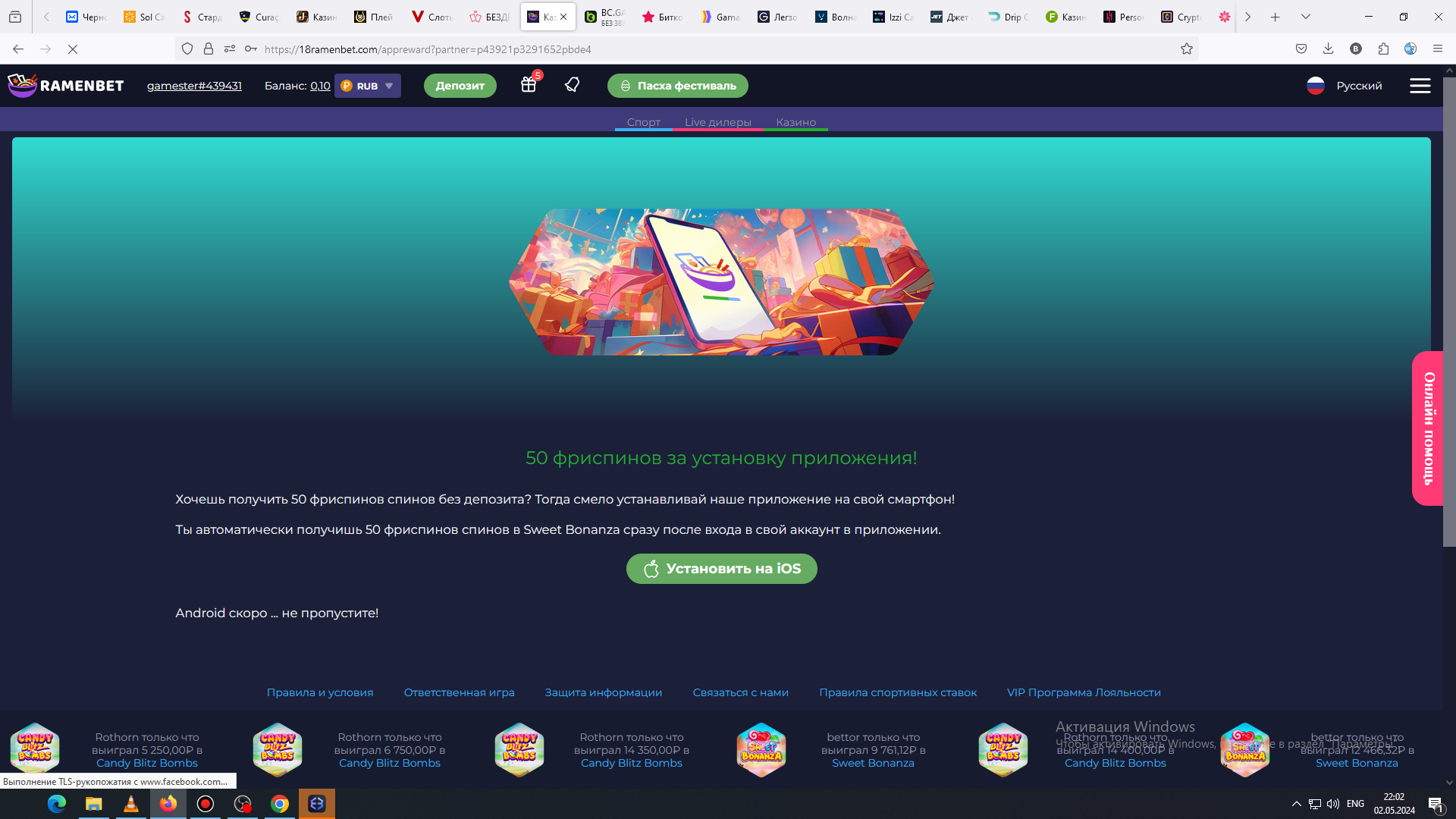Open the Правила и условия link
Viewport: 1456px width, 819px height.
point(319,692)
